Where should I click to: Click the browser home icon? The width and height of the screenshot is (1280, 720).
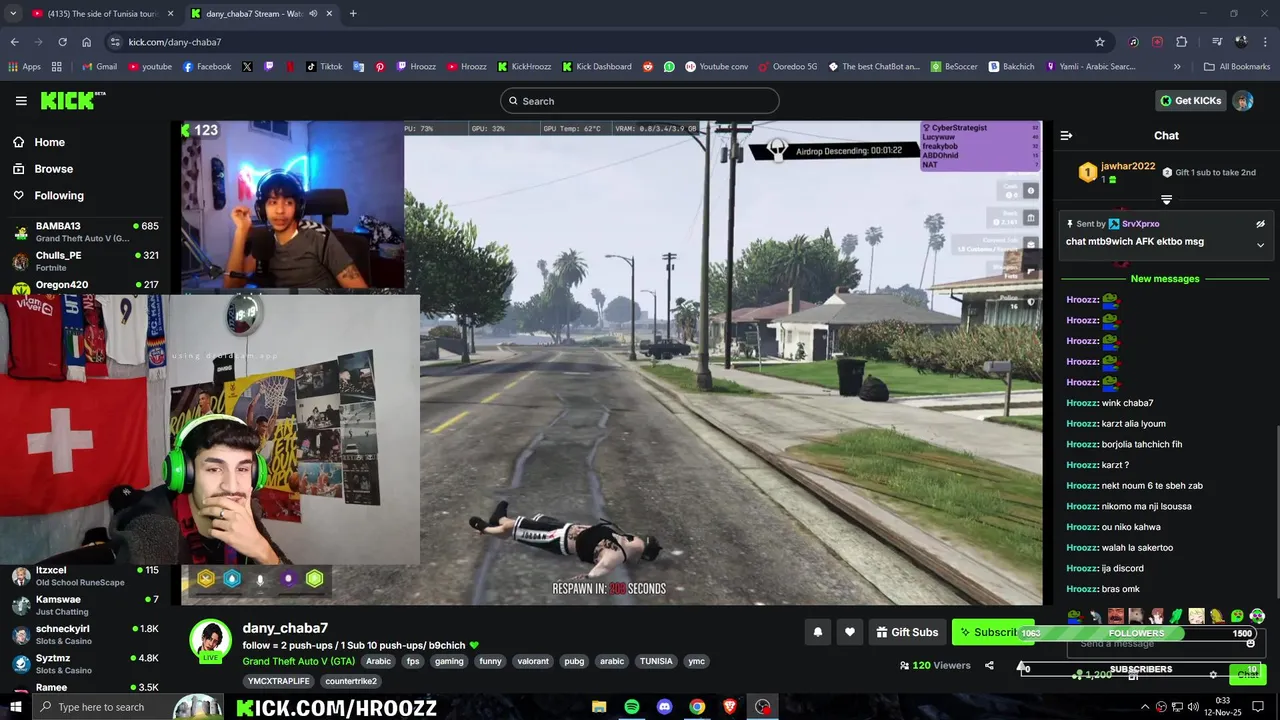[87, 42]
